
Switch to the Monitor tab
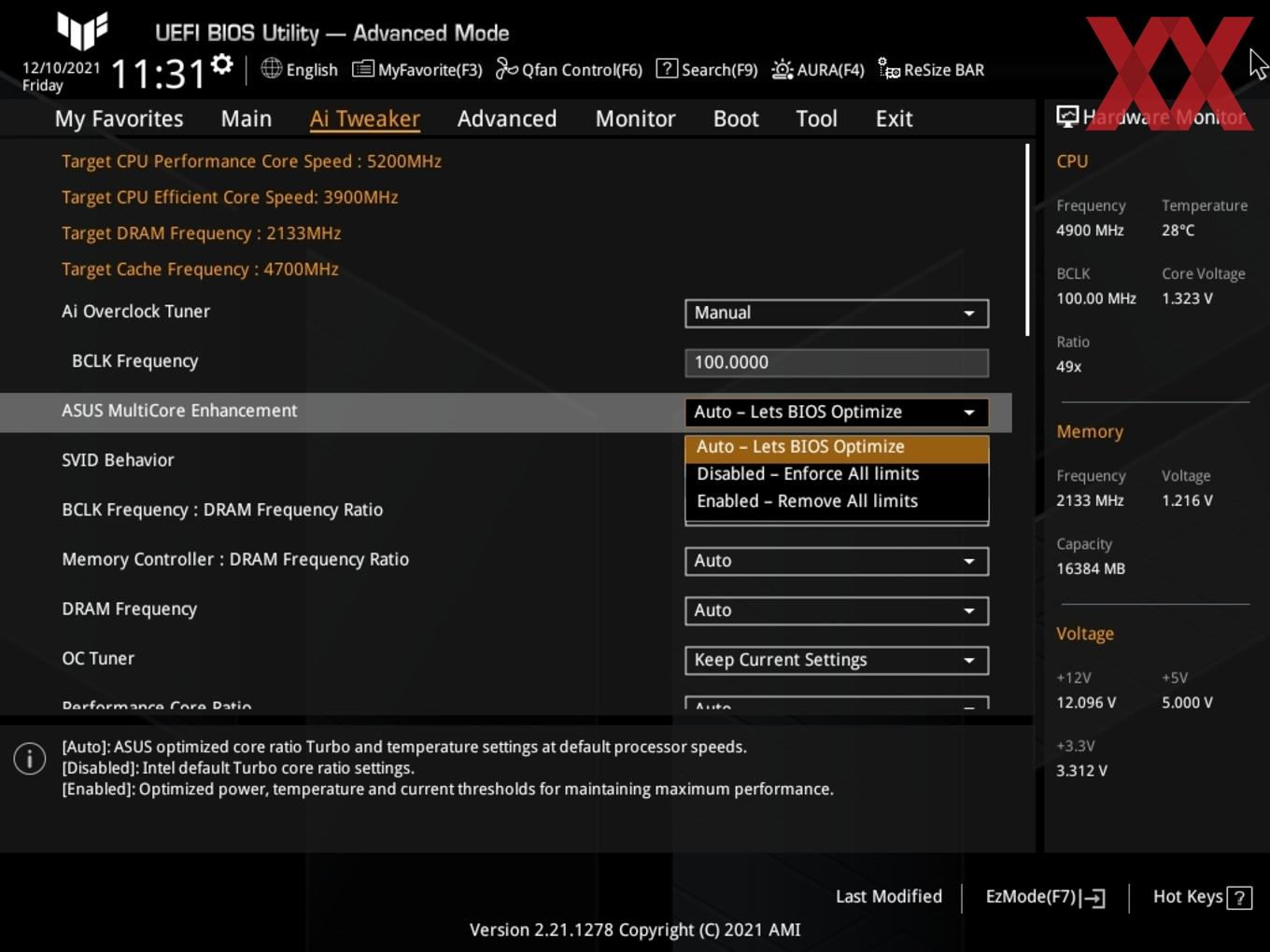pos(635,119)
